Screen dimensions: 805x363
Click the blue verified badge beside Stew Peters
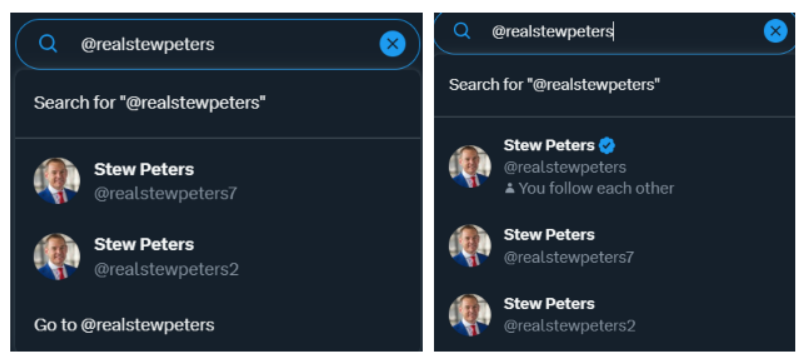point(607,146)
